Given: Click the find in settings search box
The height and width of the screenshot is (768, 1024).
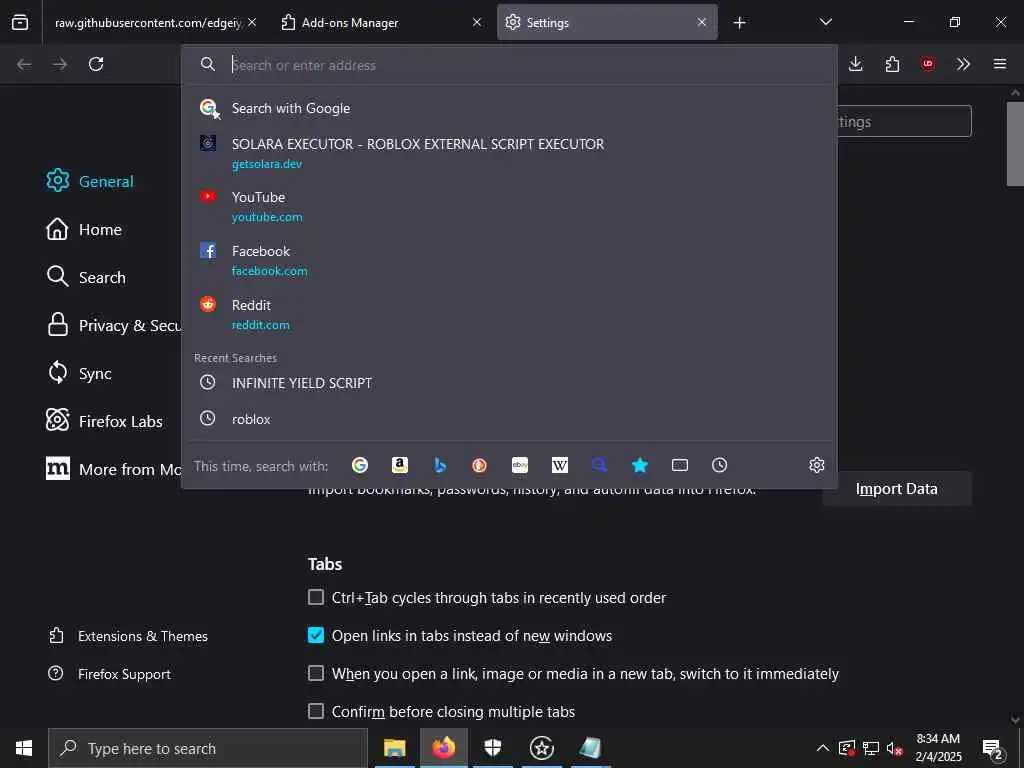Looking at the screenshot, I should point(904,121).
